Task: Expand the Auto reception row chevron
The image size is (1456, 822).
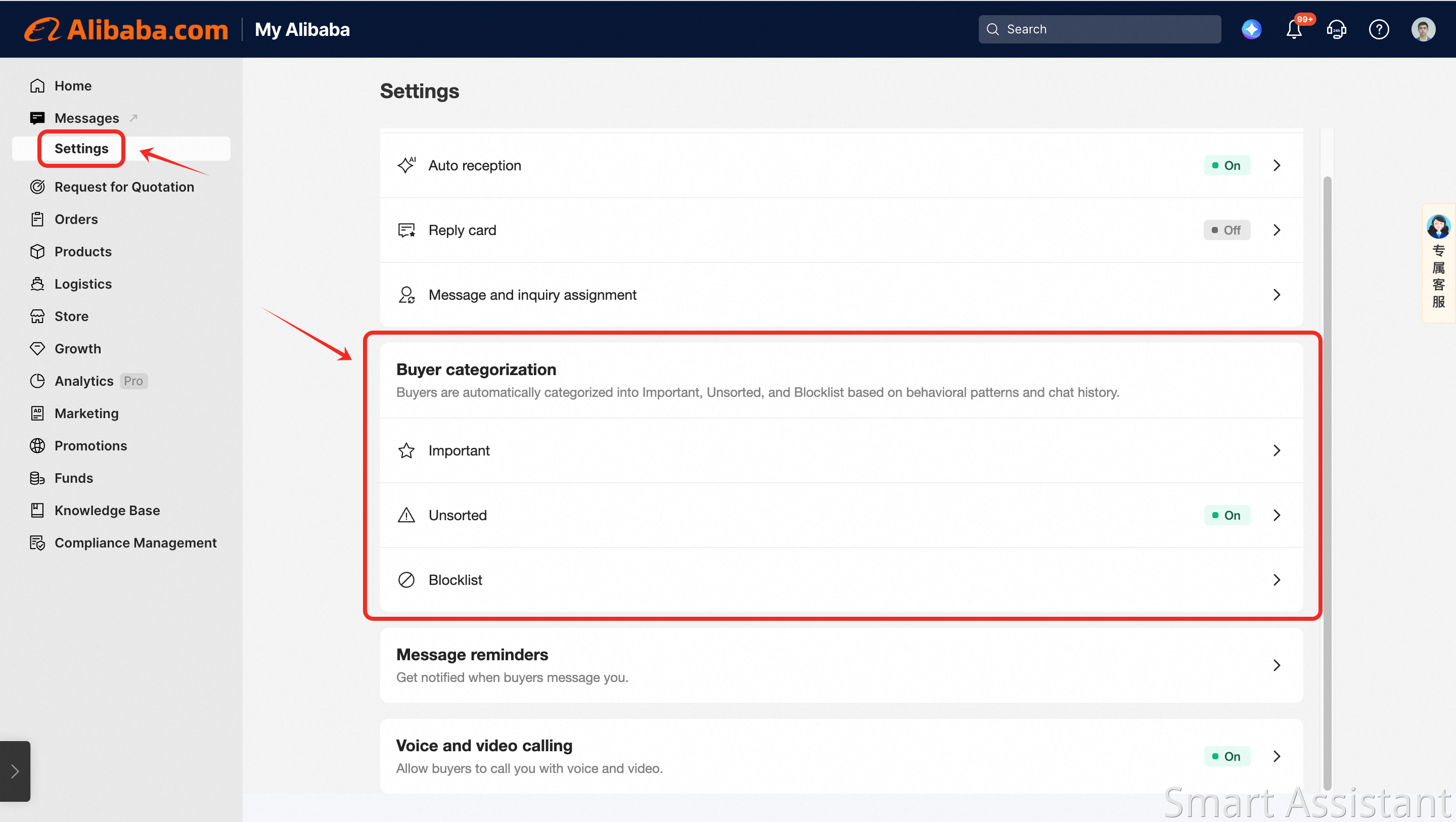Action: click(x=1277, y=166)
